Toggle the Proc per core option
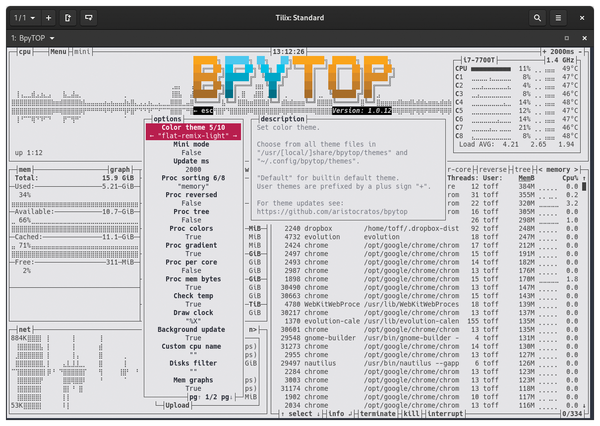 tap(191, 266)
